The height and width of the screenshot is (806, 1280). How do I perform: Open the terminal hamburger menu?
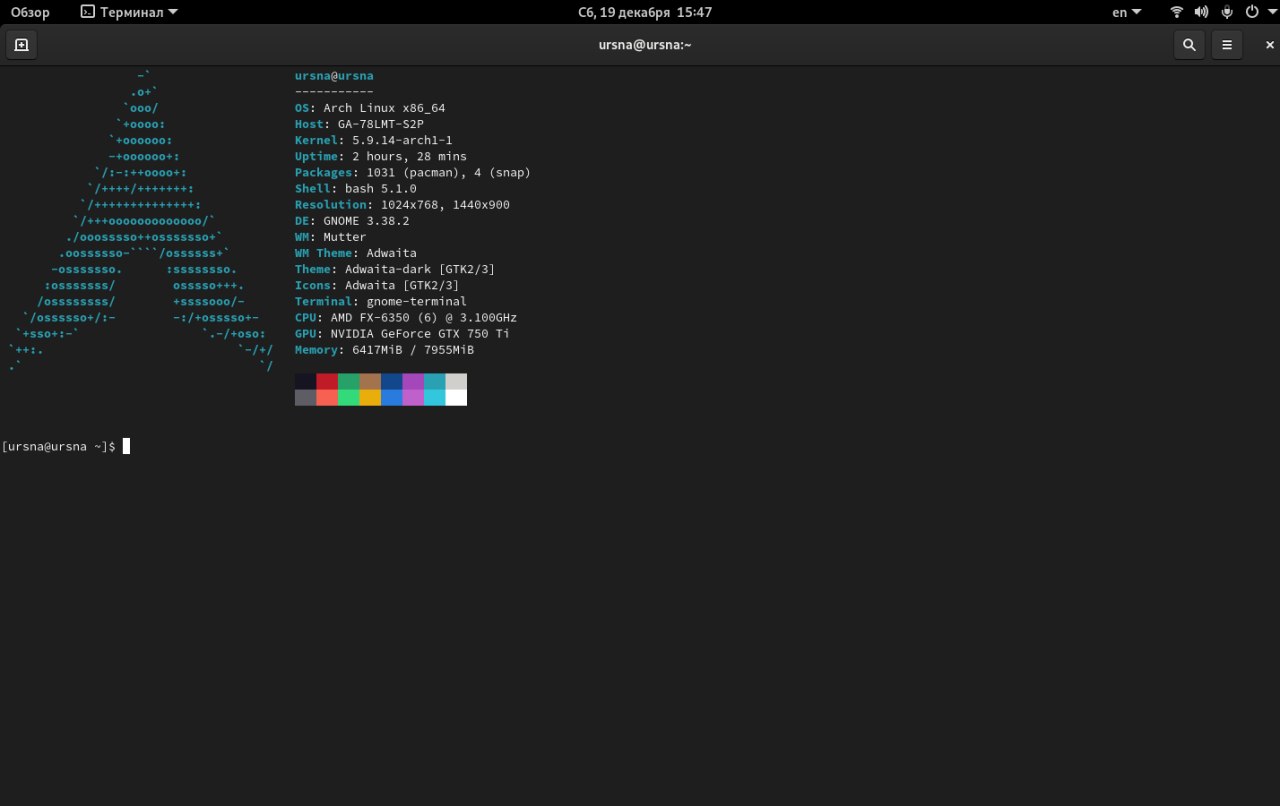coord(1227,45)
